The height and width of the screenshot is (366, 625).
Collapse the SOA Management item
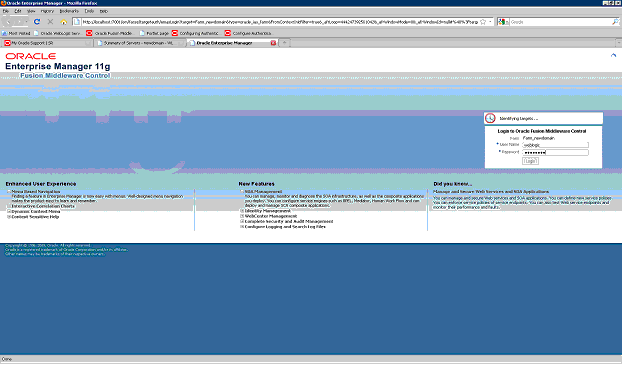tap(242, 192)
